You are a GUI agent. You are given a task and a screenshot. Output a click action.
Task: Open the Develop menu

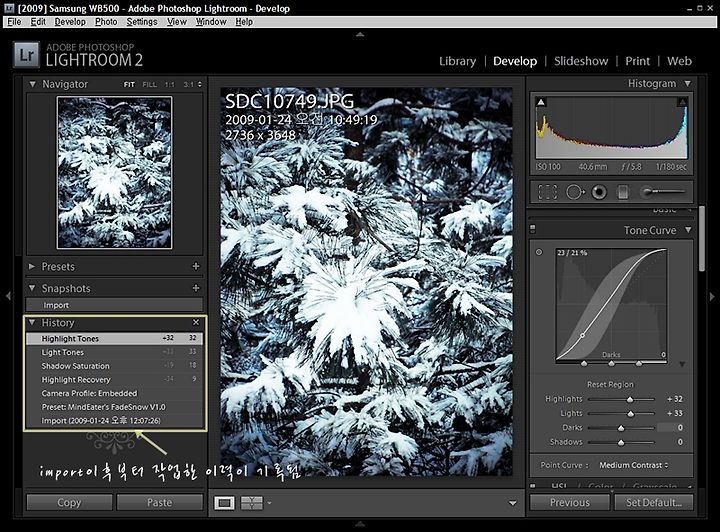[70, 22]
